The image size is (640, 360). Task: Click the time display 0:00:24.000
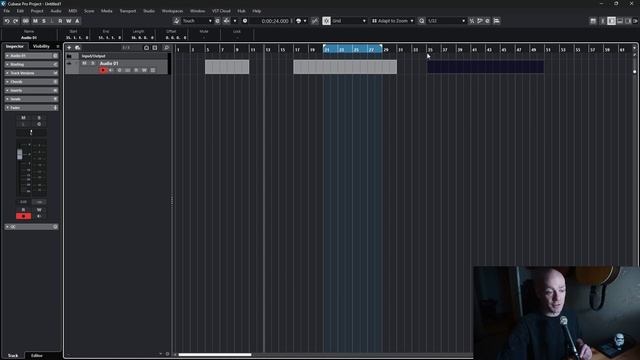coord(275,21)
